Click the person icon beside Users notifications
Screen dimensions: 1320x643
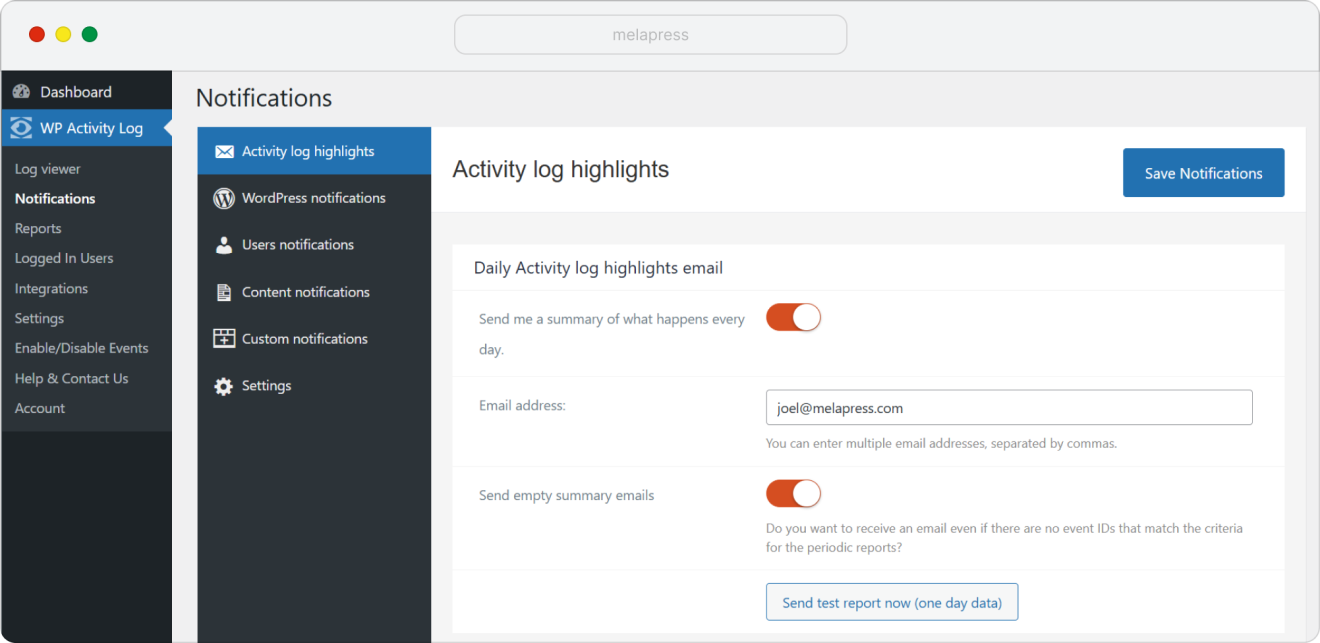pos(224,245)
